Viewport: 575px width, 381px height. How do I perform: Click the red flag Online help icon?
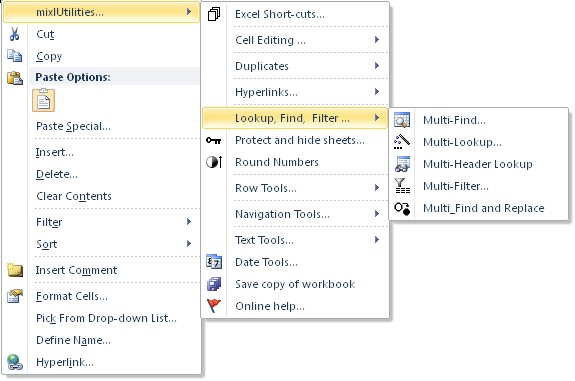click(x=214, y=305)
